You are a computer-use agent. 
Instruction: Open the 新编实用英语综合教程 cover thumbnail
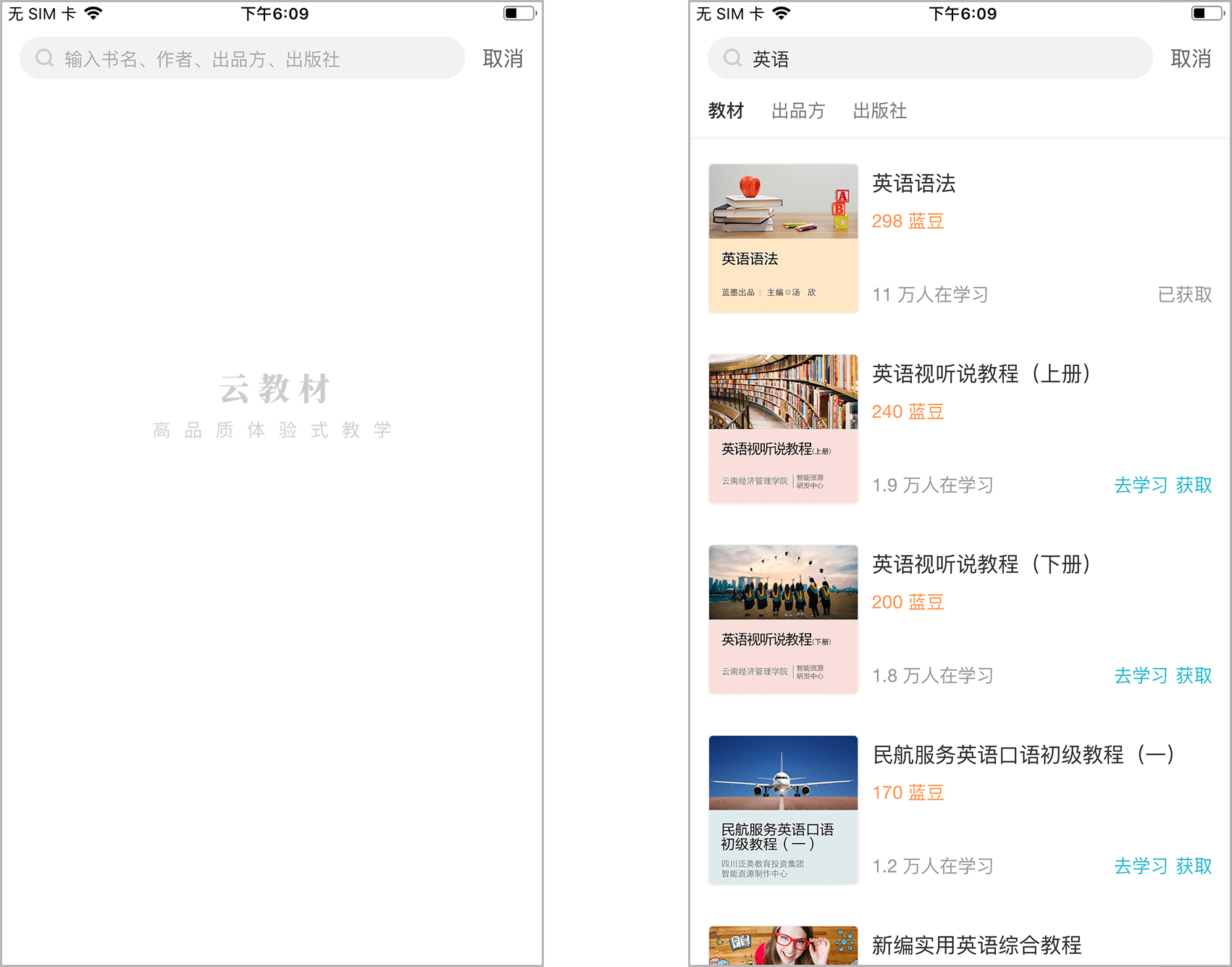[x=783, y=945]
